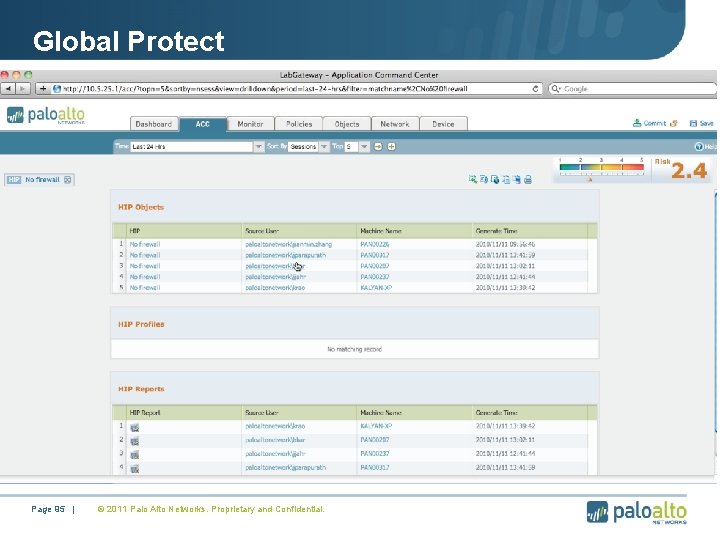Click paloaltonetwork\jparapurath in HIP Objects table
Viewport: 720px width, 540px height.
[286, 255]
